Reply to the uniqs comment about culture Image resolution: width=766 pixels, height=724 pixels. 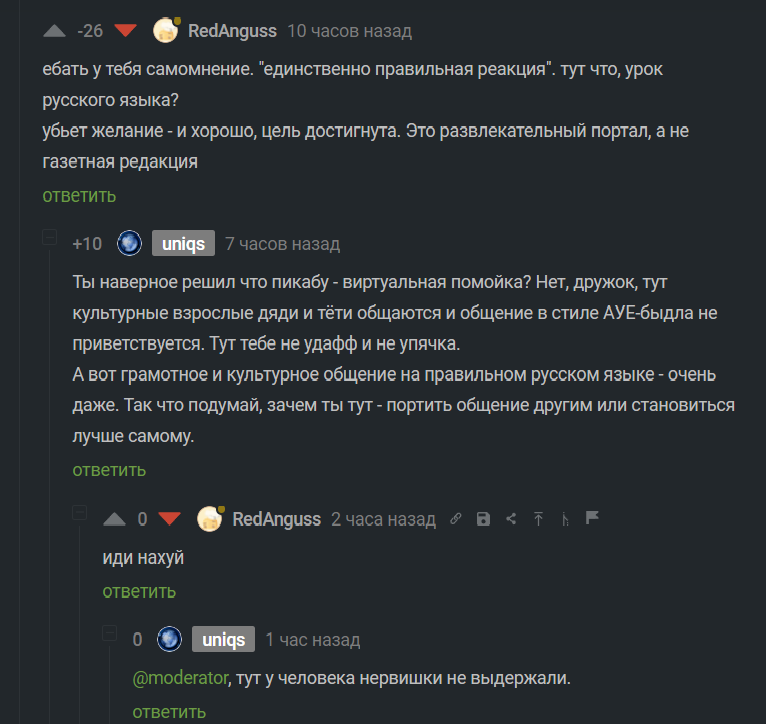pyautogui.click(x=109, y=470)
